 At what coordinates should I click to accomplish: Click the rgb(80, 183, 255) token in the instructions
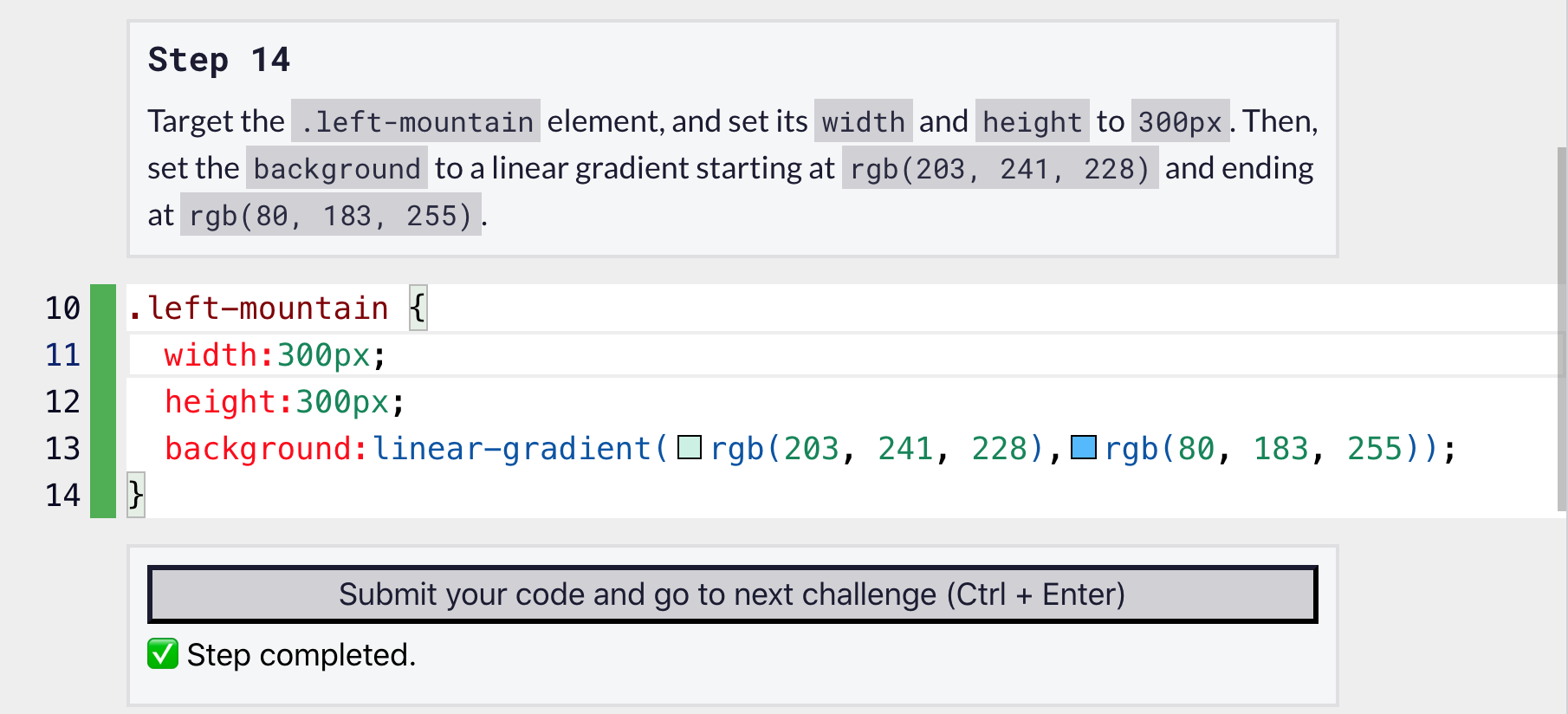click(x=332, y=214)
